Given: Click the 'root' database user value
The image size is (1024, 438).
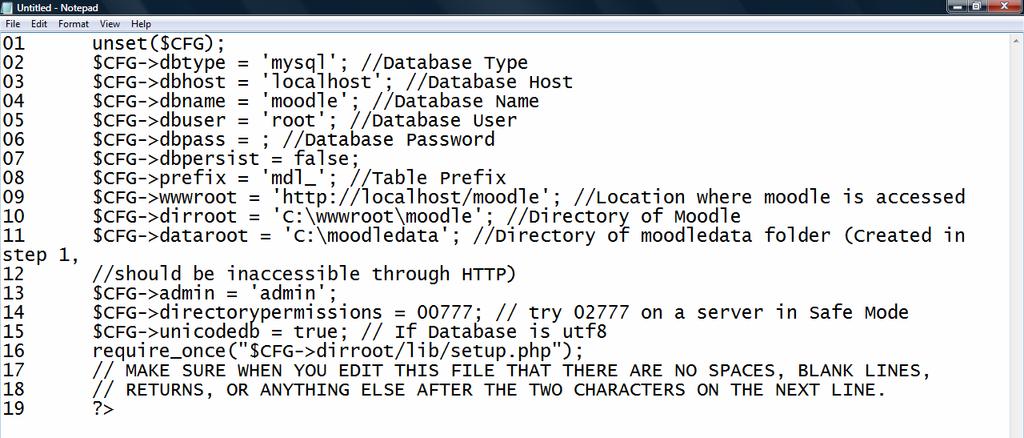Looking at the screenshot, I should pos(298,121).
